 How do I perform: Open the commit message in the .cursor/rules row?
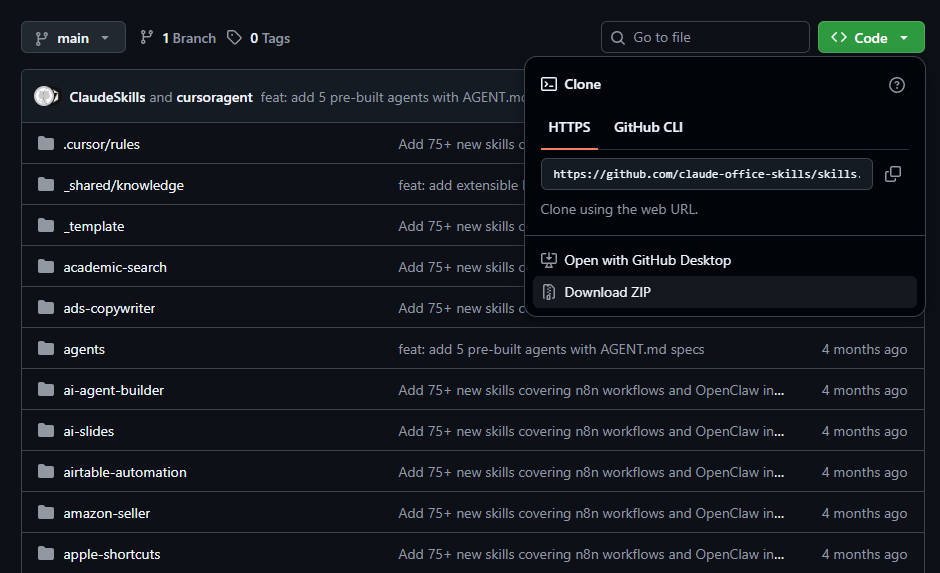pos(461,144)
